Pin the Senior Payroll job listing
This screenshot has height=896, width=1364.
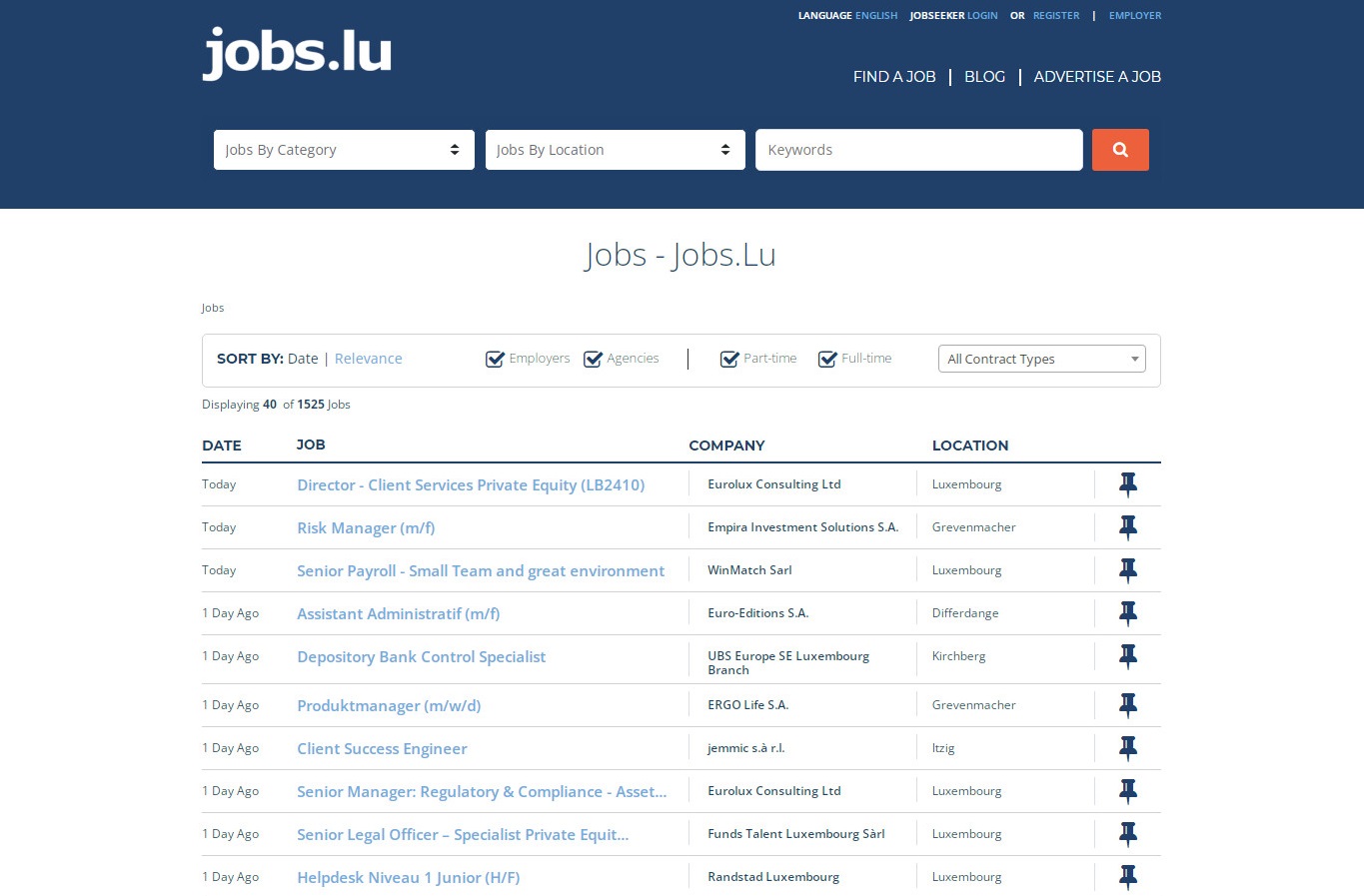[1127, 571]
